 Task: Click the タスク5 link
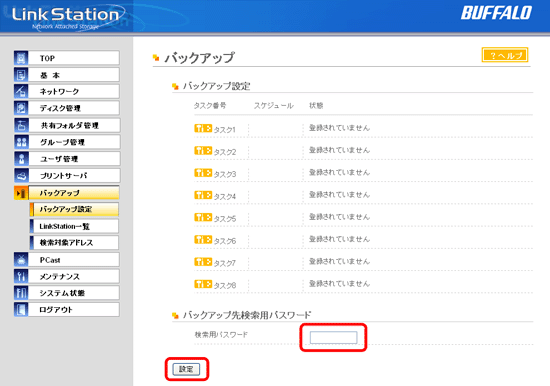pyautogui.click(x=225, y=219)
